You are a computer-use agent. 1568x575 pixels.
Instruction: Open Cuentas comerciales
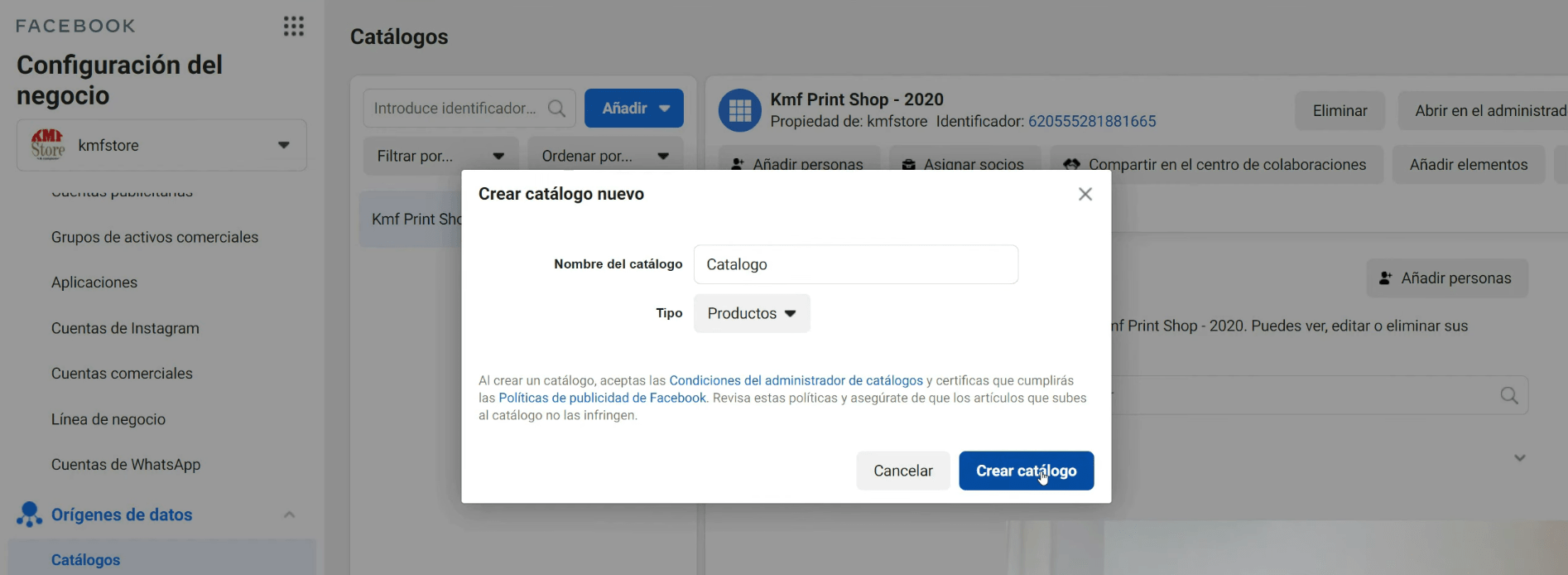coord(122,374)
